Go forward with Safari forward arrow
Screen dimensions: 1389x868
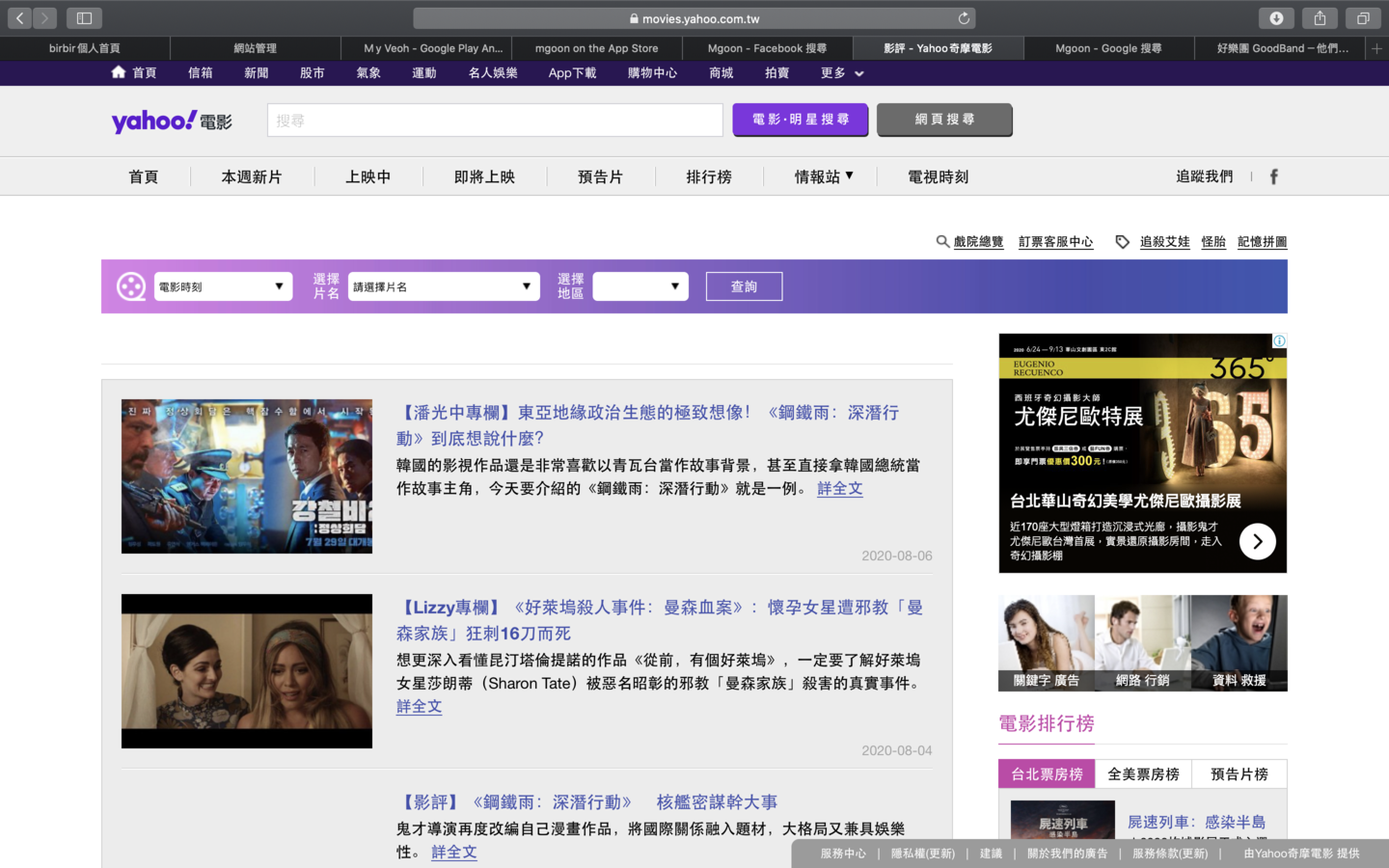tap(44, 18)
